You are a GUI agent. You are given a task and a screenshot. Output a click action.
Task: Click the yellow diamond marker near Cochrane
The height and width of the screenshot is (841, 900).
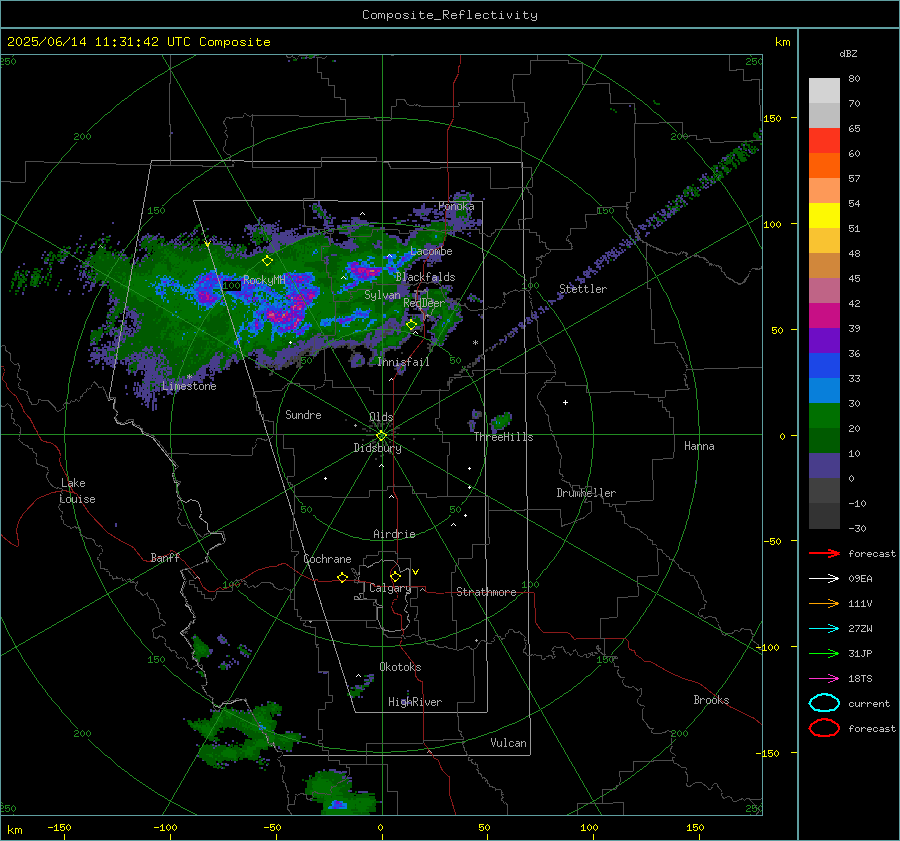342,578
